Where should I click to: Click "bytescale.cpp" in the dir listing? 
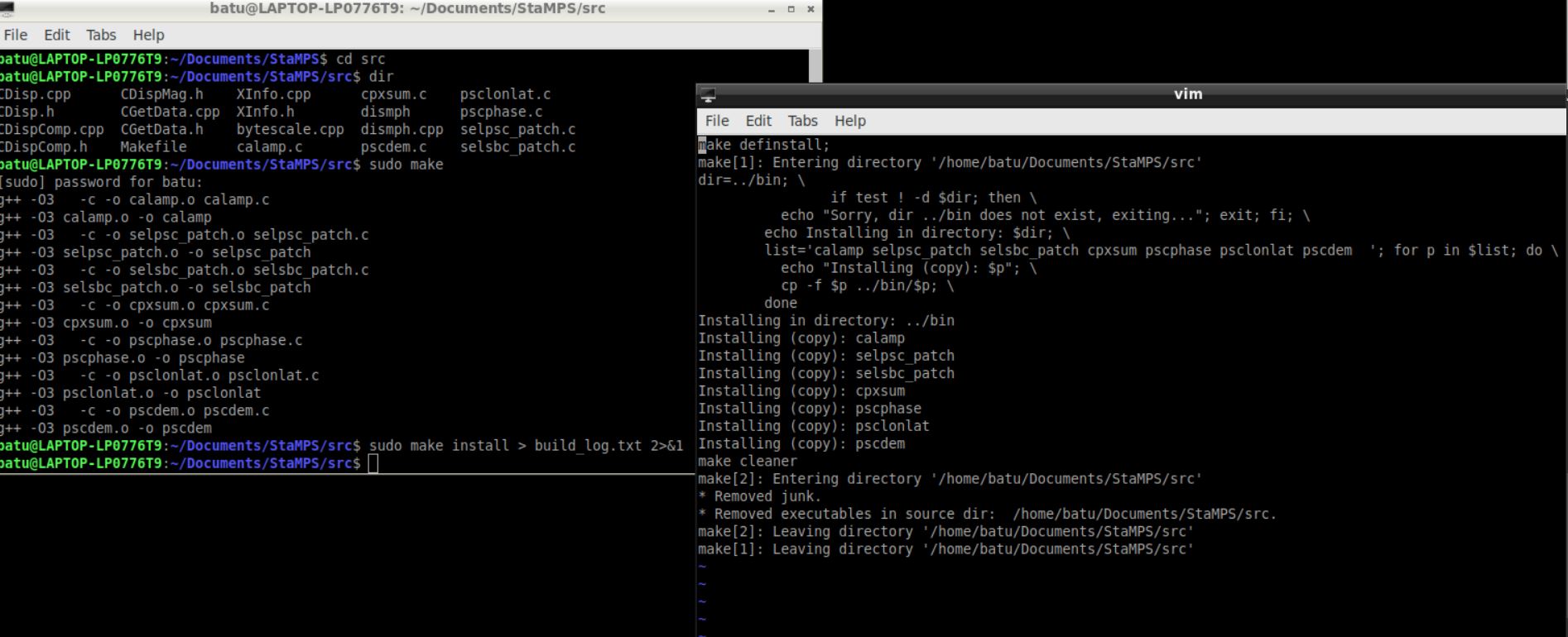click(x=291, y=129)
